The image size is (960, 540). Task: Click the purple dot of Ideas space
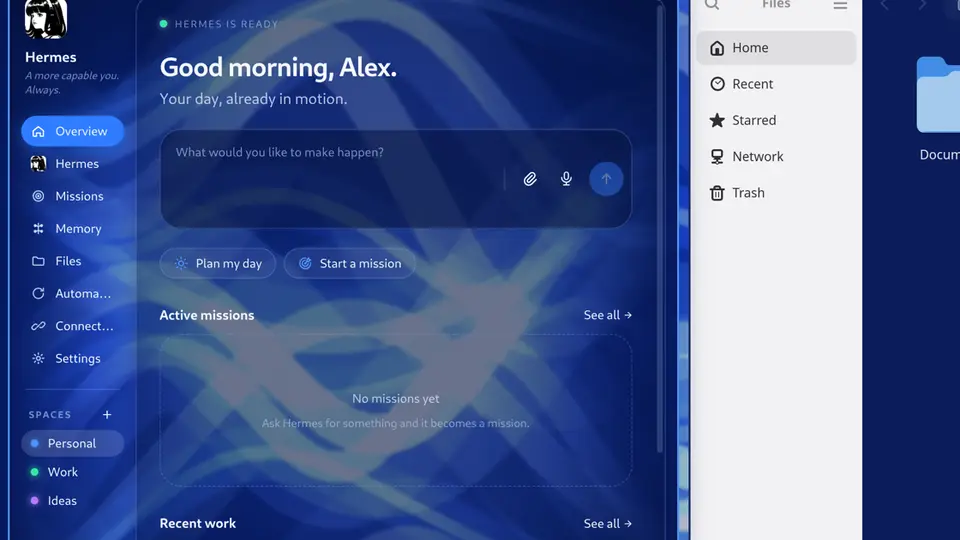coord(35,501)
